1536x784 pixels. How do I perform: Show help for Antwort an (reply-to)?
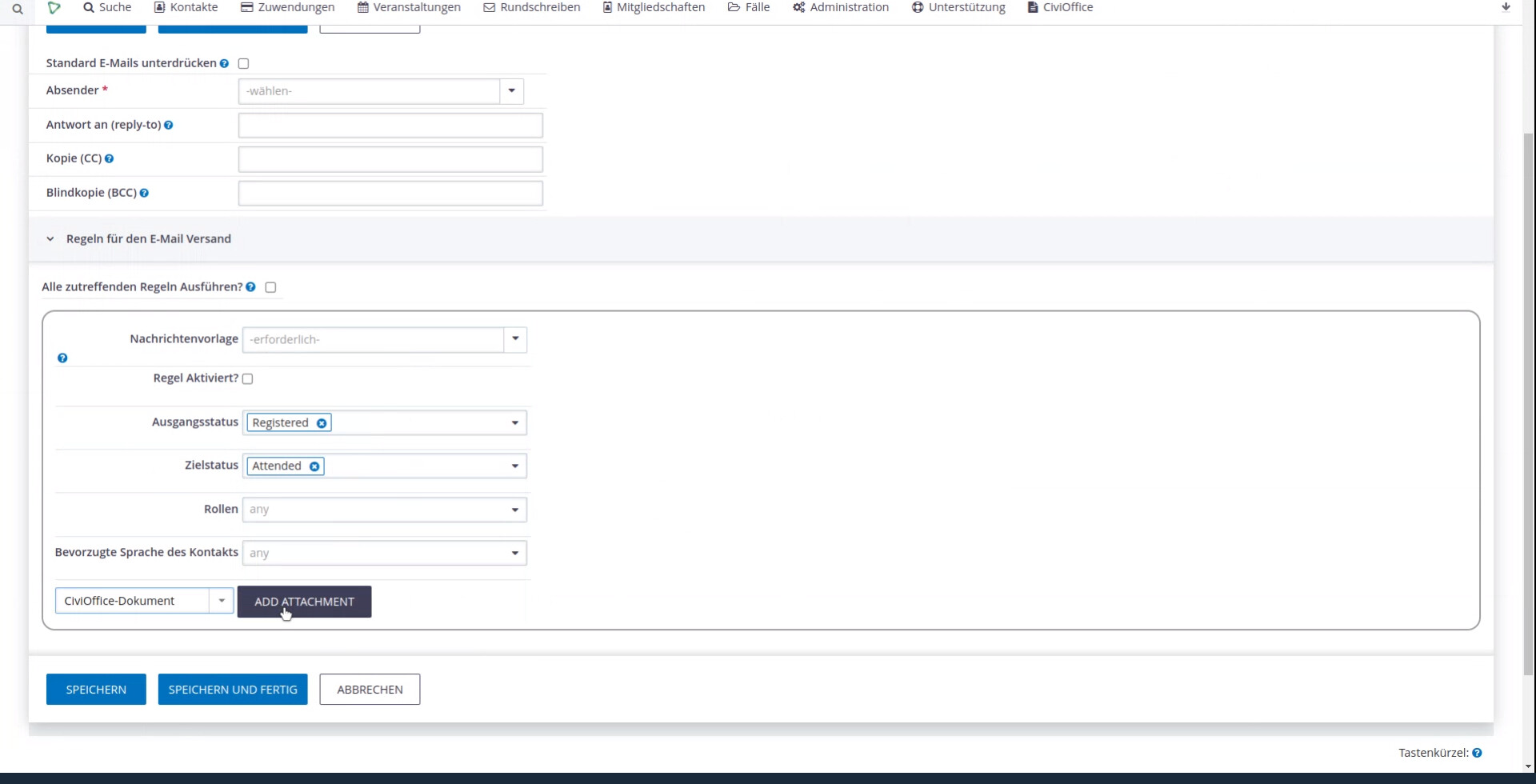point(168,125)
